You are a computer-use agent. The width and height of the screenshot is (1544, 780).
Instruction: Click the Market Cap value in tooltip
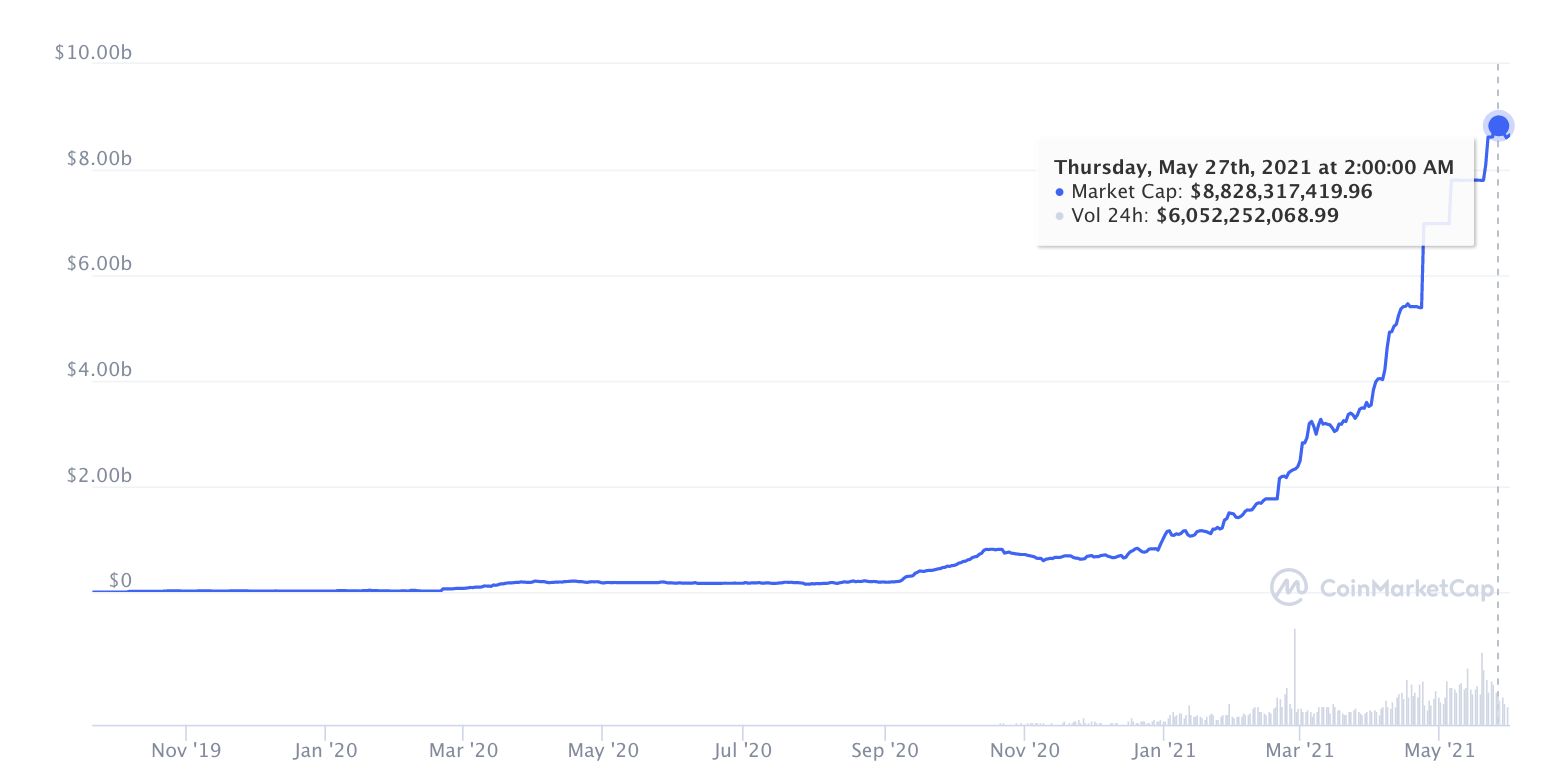tap(1281, 191)
